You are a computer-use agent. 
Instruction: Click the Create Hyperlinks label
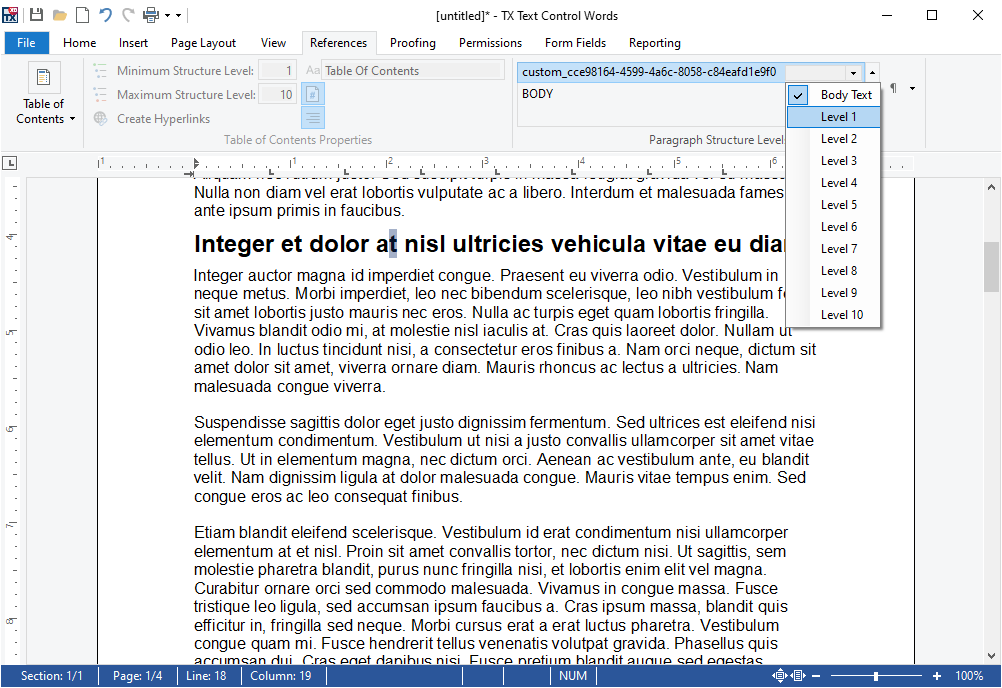click(x=163, y=119)
